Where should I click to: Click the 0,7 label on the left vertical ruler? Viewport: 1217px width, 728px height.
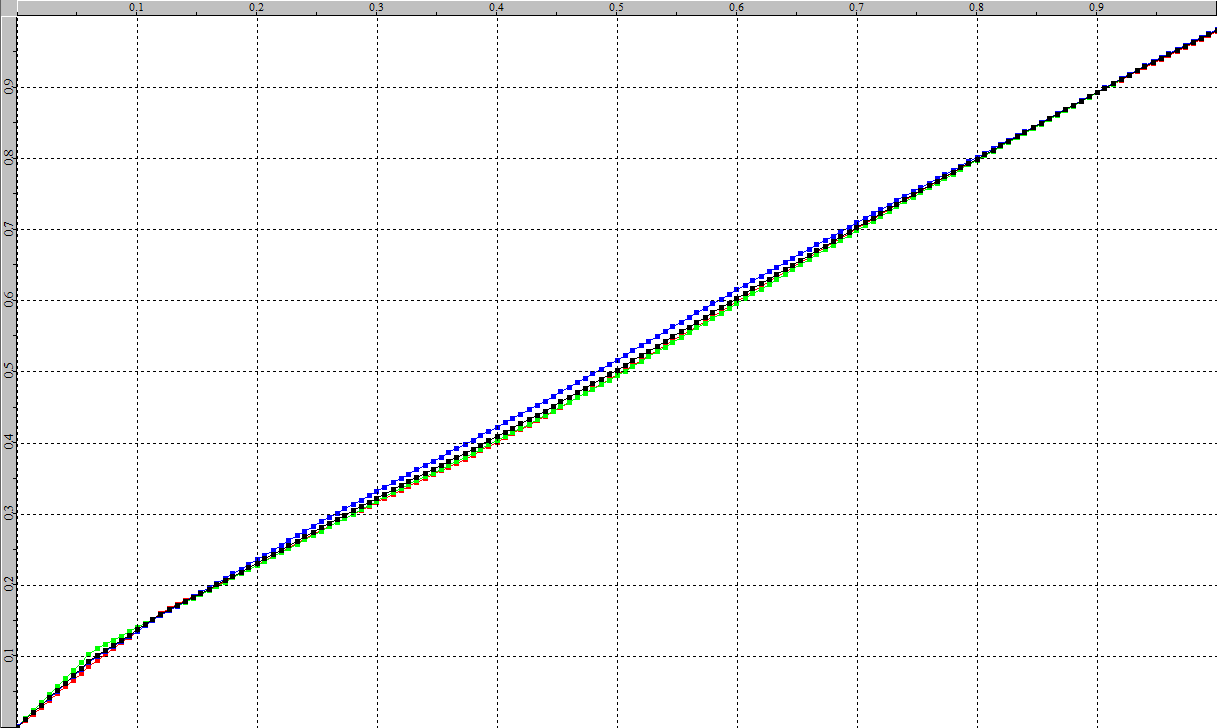click(8, 229)
